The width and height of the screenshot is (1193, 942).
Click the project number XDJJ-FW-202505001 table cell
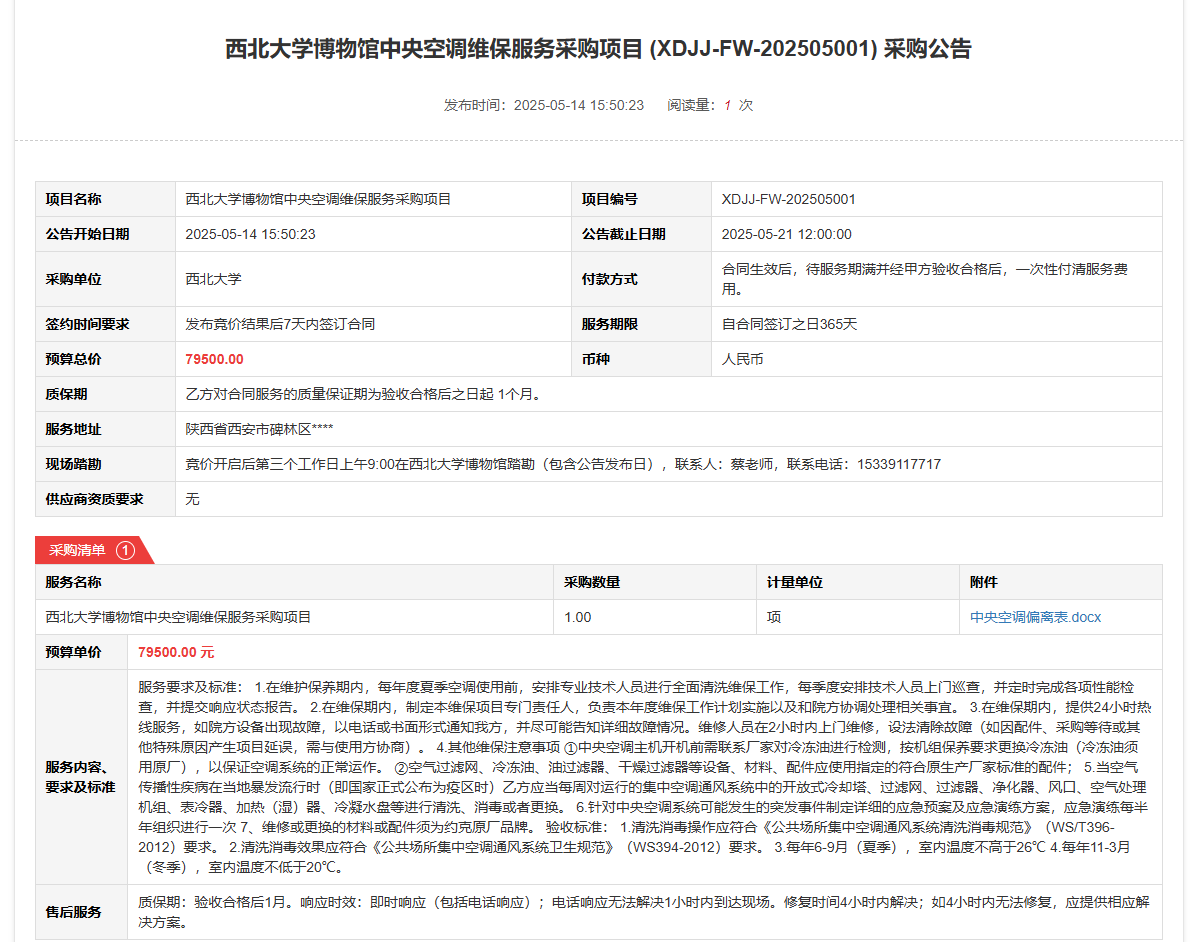click(789, 199)
